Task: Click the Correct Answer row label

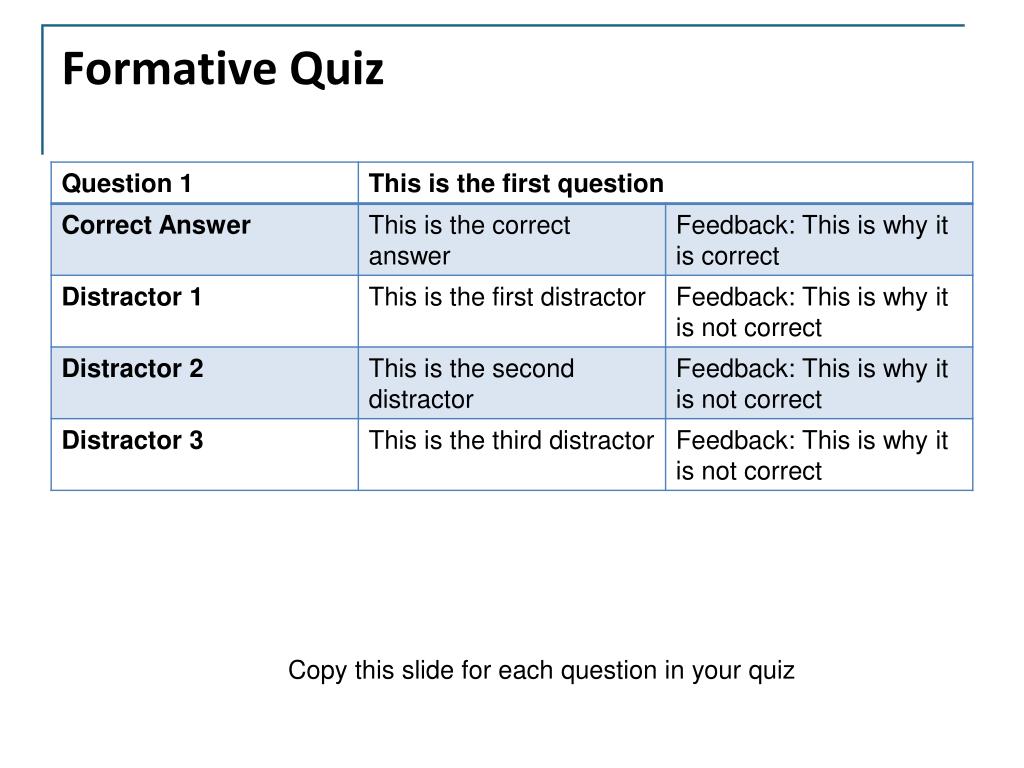Action: pyautogui.click(x=204, y=240)
